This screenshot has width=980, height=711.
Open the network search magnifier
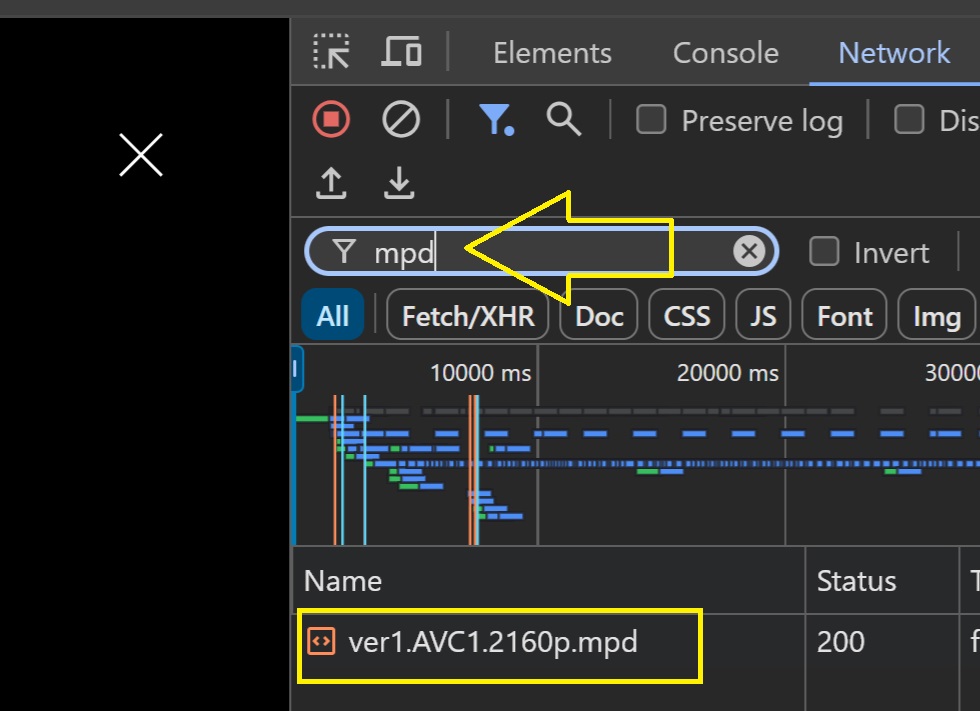click(564, 121)
